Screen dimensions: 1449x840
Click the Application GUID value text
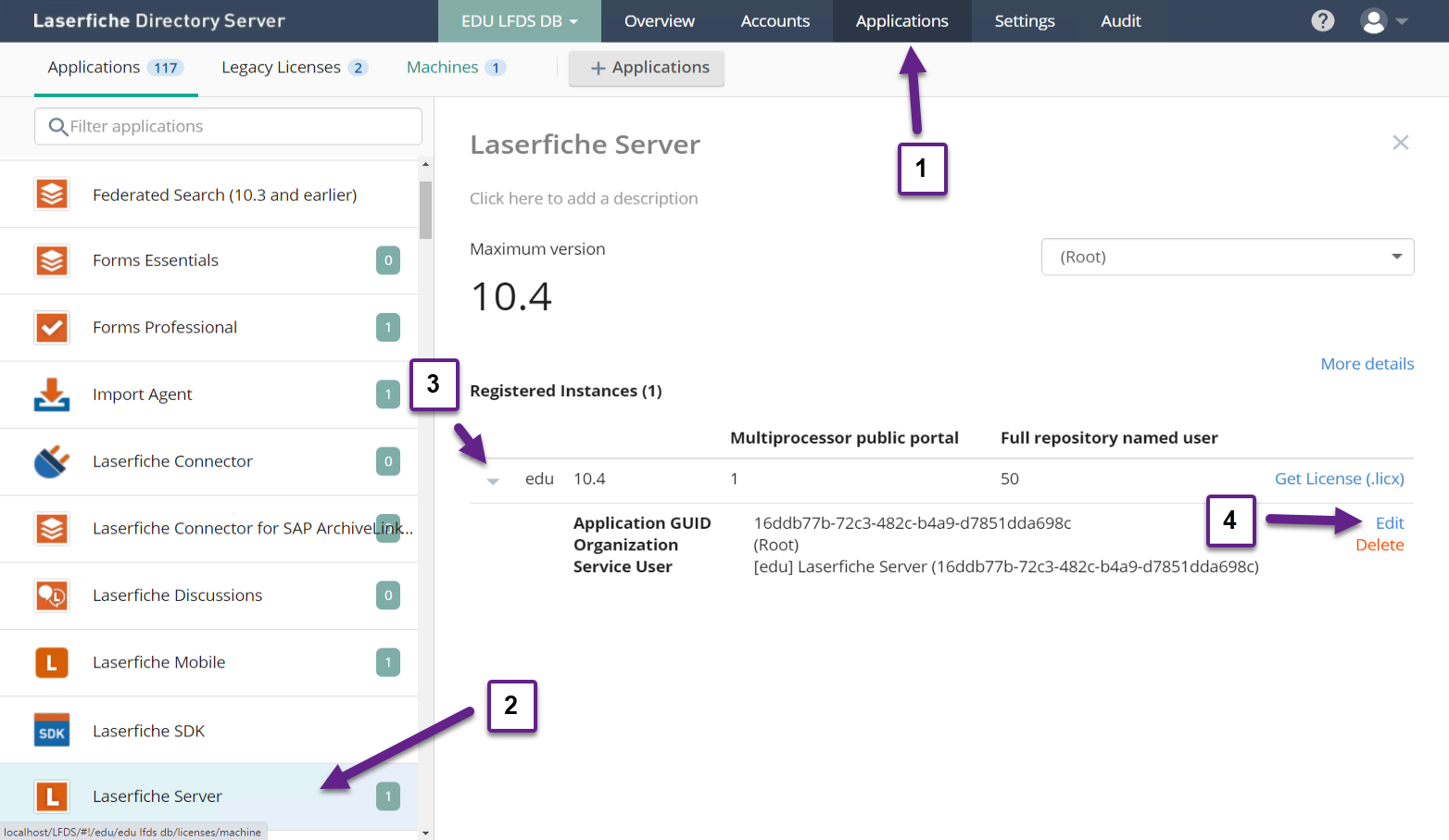pyautogui.click(x=913, y=523)
